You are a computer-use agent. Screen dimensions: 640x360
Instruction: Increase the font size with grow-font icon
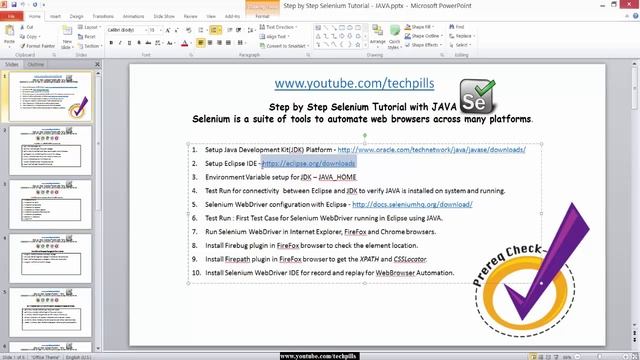[x=168, y=30]
